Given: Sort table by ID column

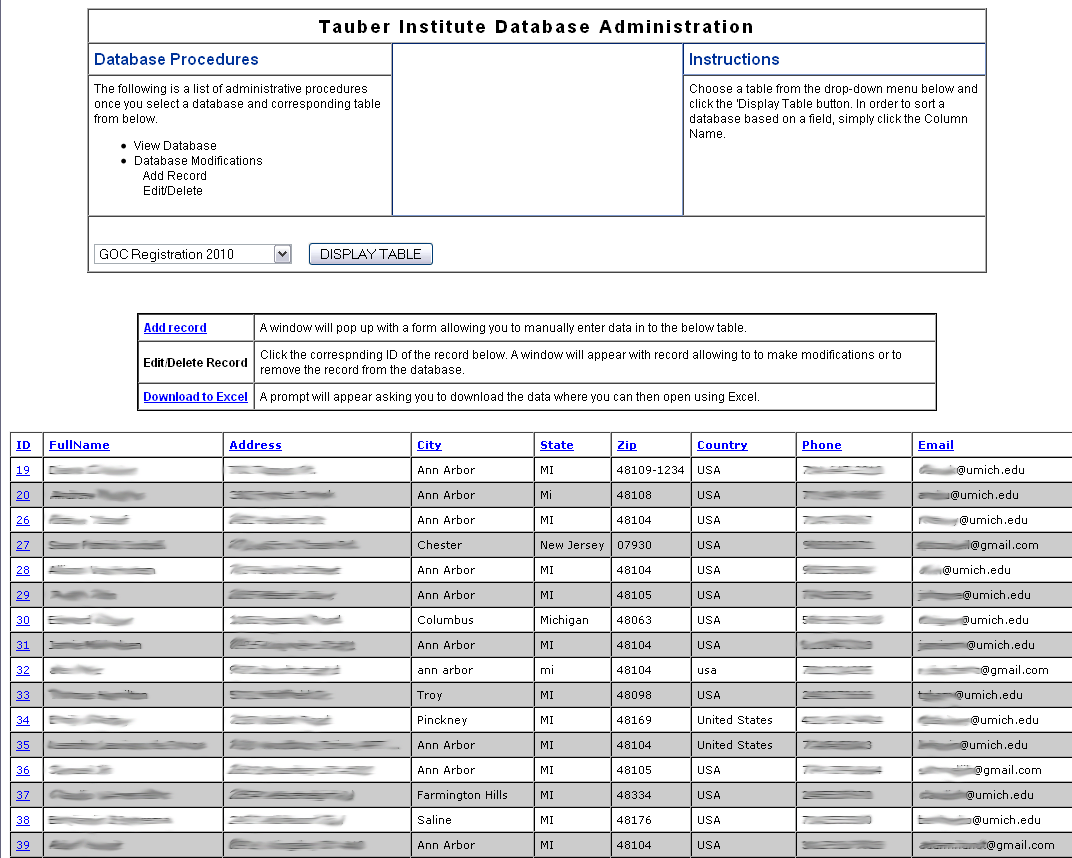Looking at the screenshot, I should (23, 445).
